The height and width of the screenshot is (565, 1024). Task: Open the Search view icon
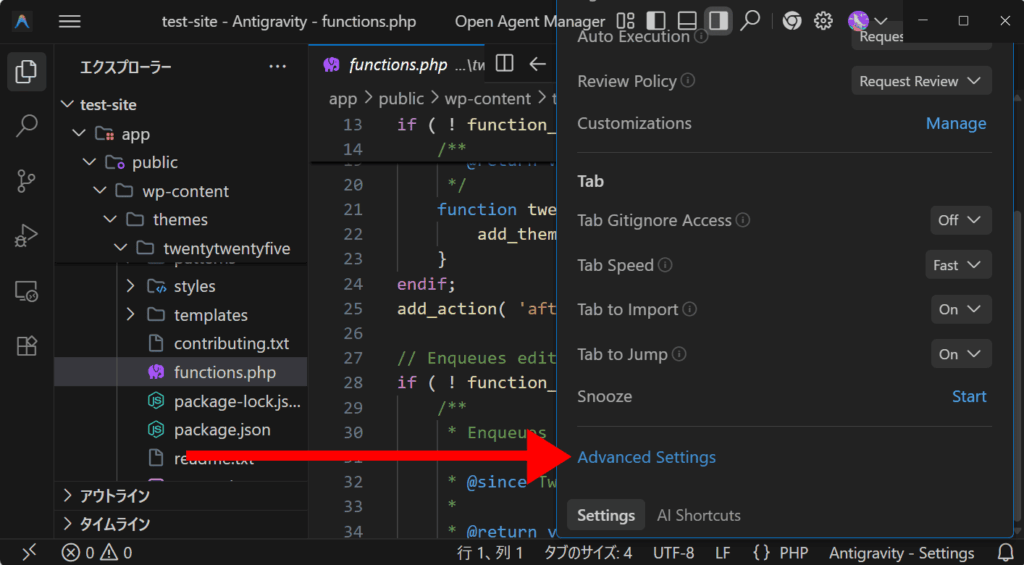(x=27, y=126)
